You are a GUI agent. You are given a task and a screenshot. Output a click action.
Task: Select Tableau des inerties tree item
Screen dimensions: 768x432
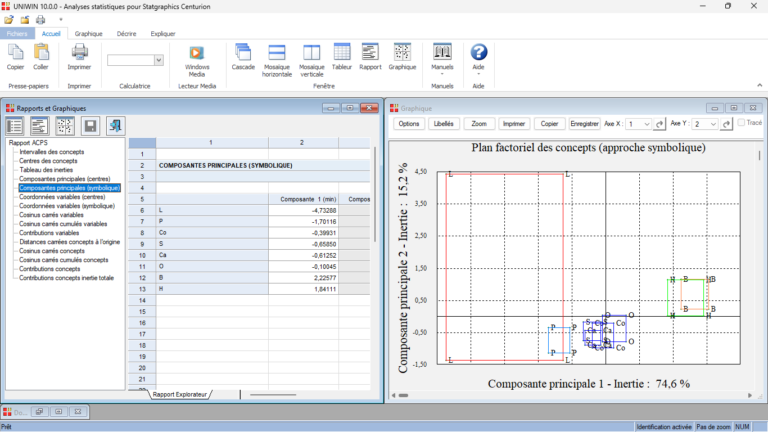(46, 170)
